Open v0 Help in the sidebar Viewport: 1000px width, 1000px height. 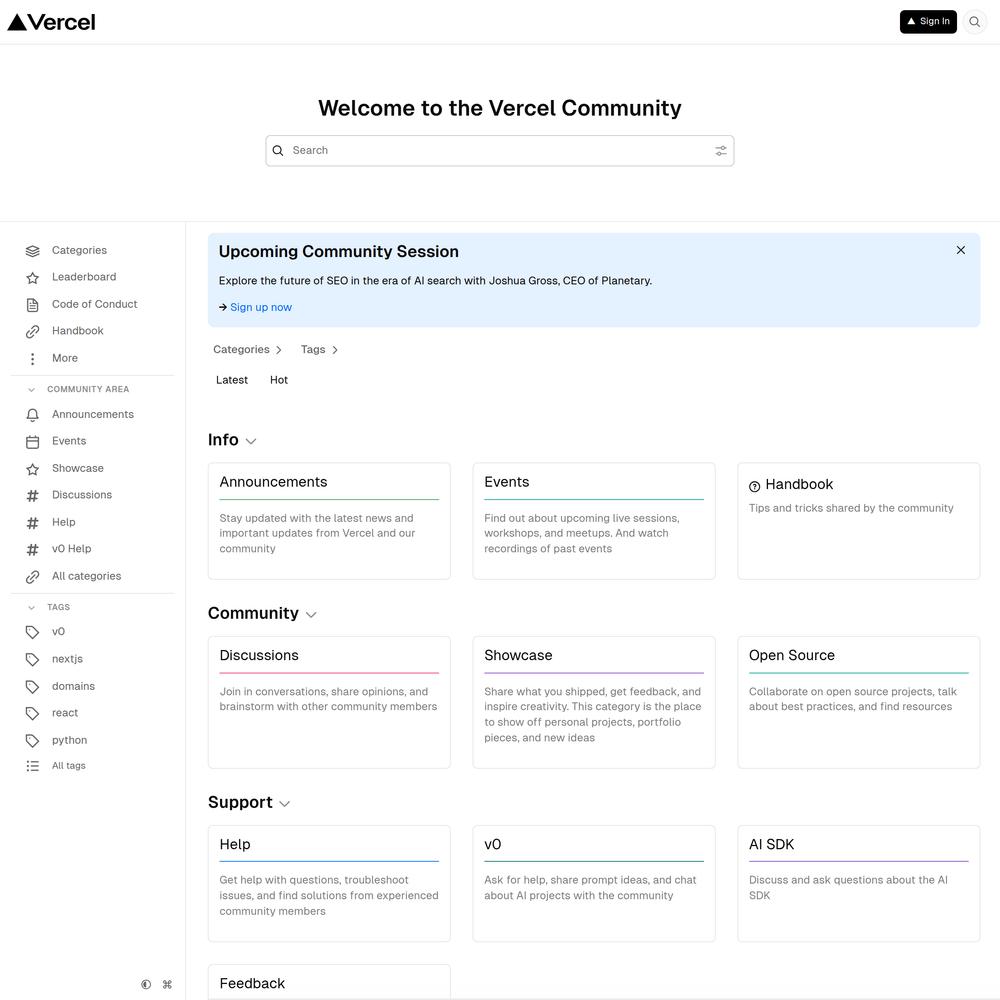point(71,548)
